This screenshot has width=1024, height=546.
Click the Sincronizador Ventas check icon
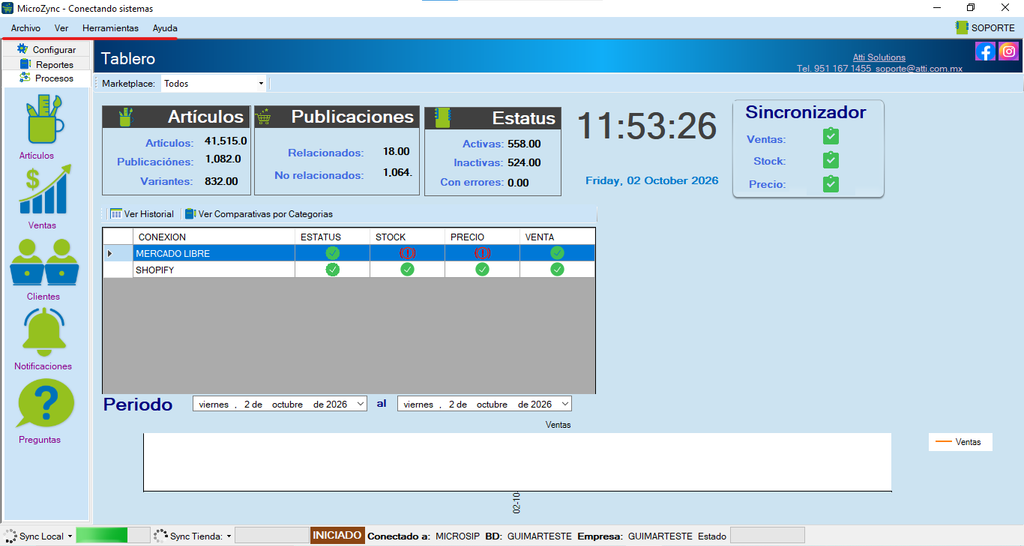[831, 136]
